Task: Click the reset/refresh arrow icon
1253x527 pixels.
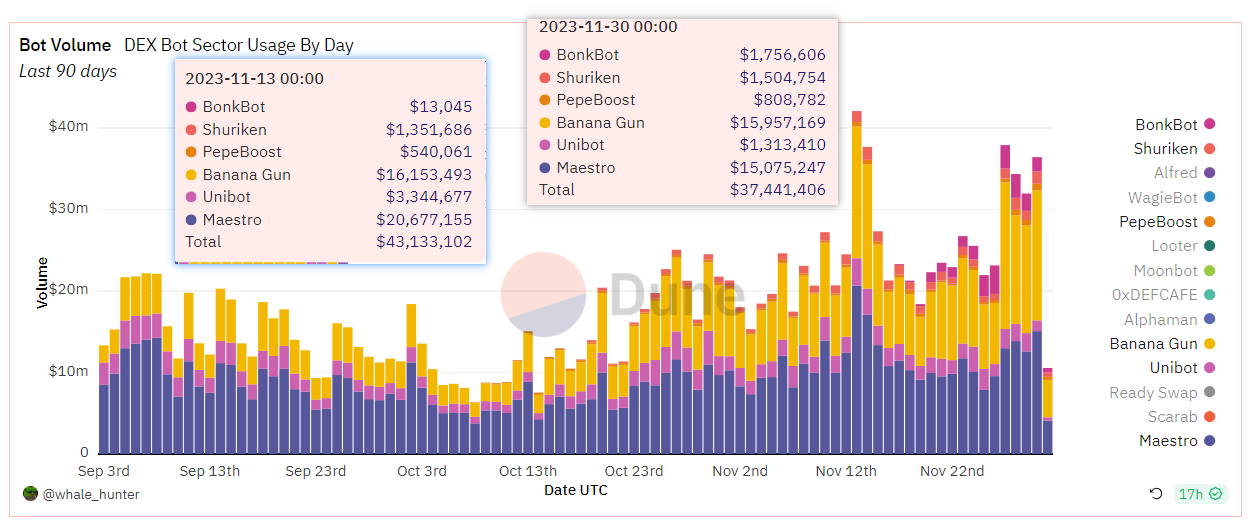Action: pos(1156,494)
